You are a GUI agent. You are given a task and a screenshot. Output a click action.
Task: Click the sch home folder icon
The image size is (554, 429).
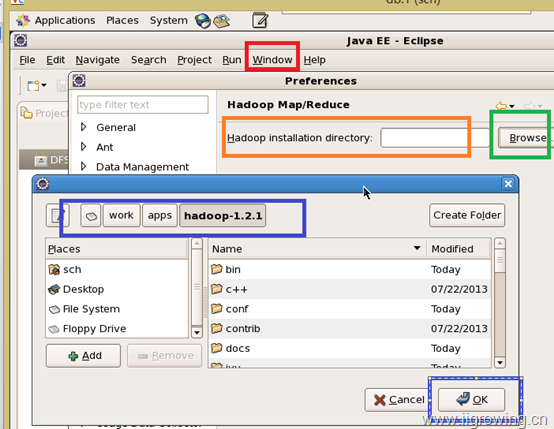click(54, 270)
